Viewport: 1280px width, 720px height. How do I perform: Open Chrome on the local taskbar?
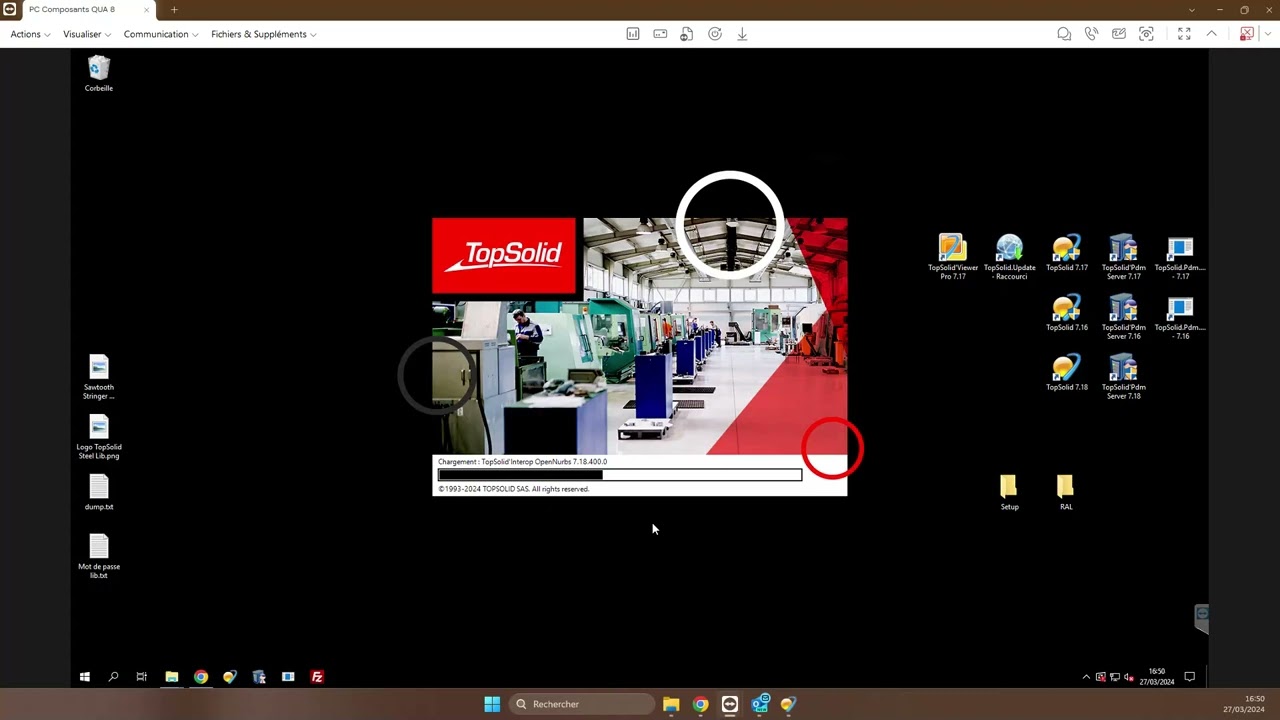coord(700,704)
